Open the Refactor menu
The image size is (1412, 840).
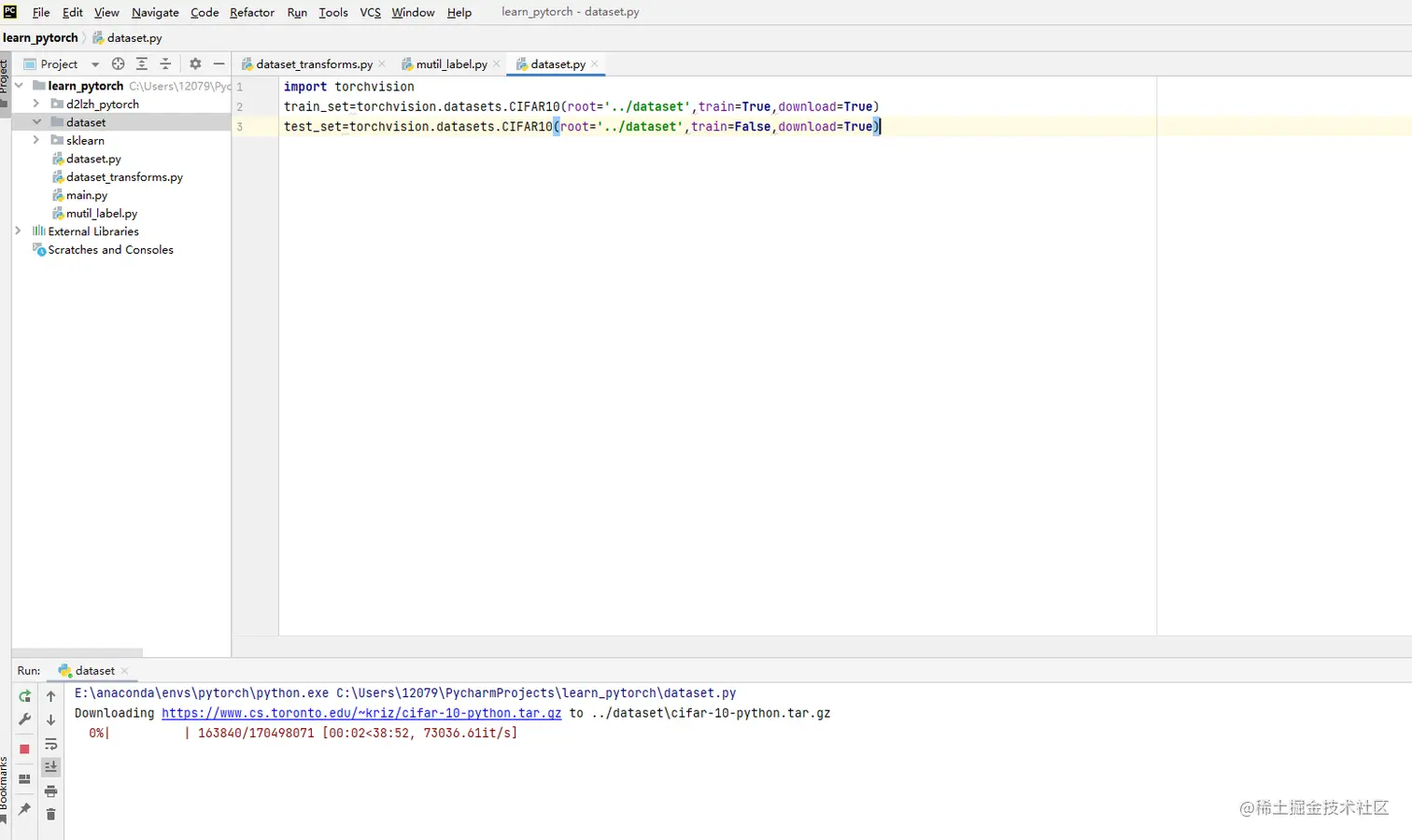coord(252,12)
